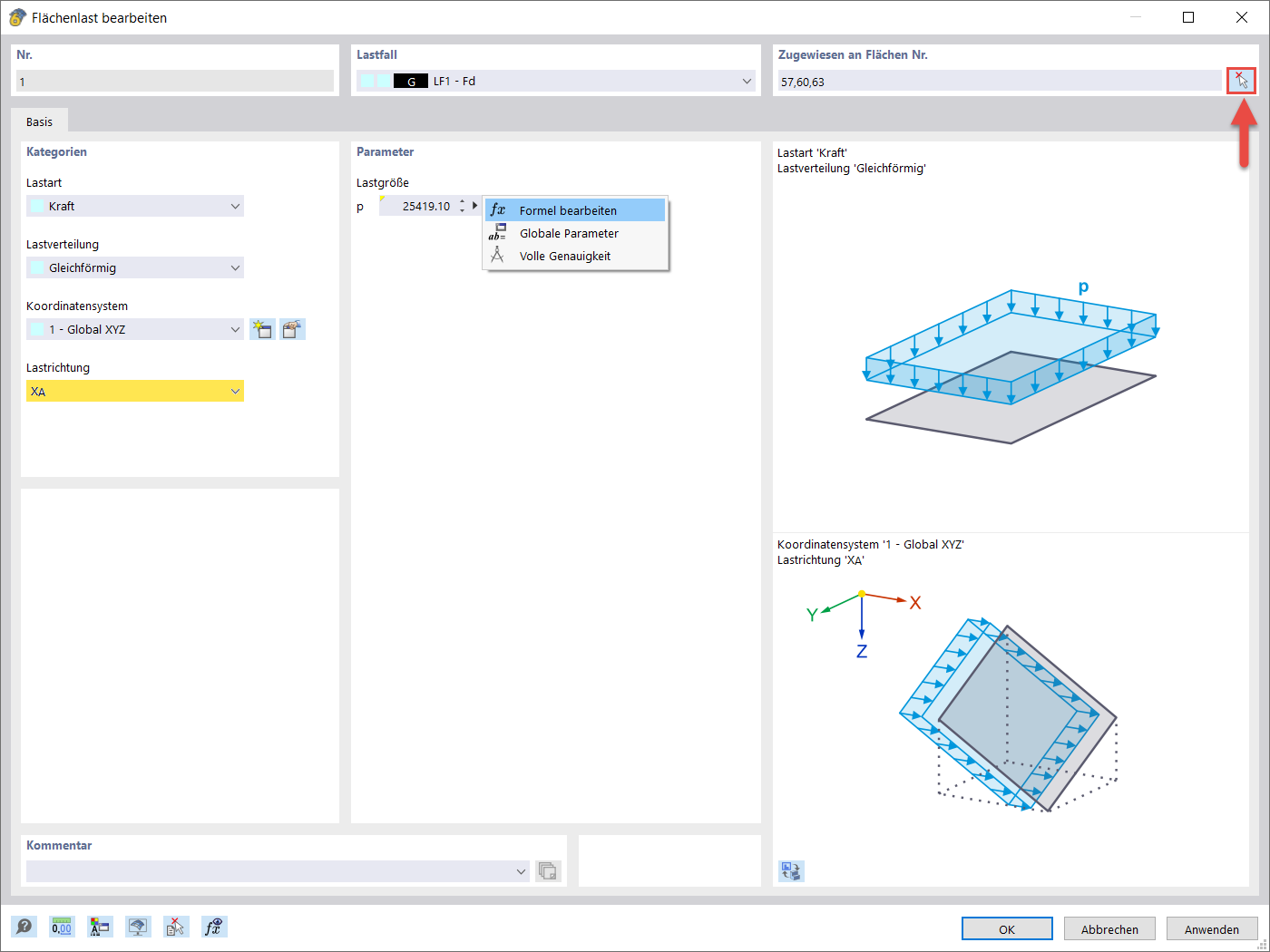This screenshot has height=952, width=1270.
Task: Click the Lastgröße label
Action: click(383, 182)
